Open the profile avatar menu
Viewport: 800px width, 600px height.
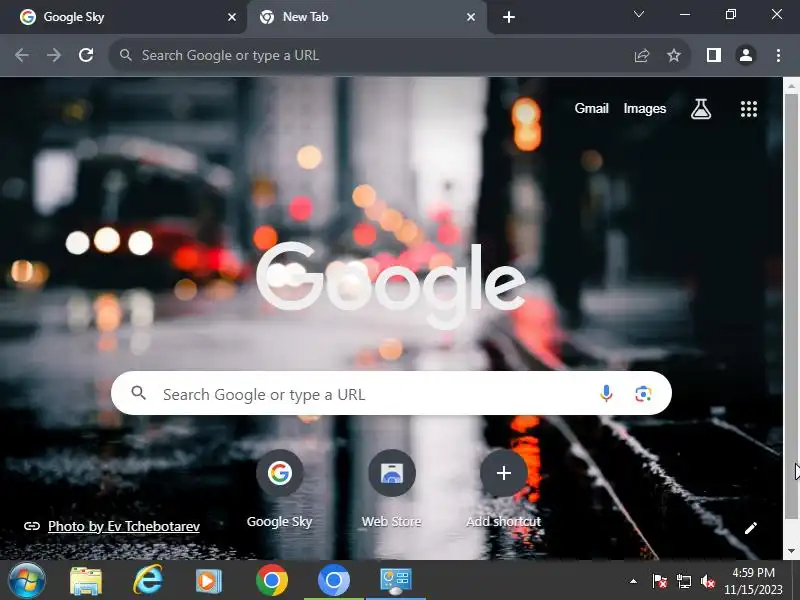(746, 55)
